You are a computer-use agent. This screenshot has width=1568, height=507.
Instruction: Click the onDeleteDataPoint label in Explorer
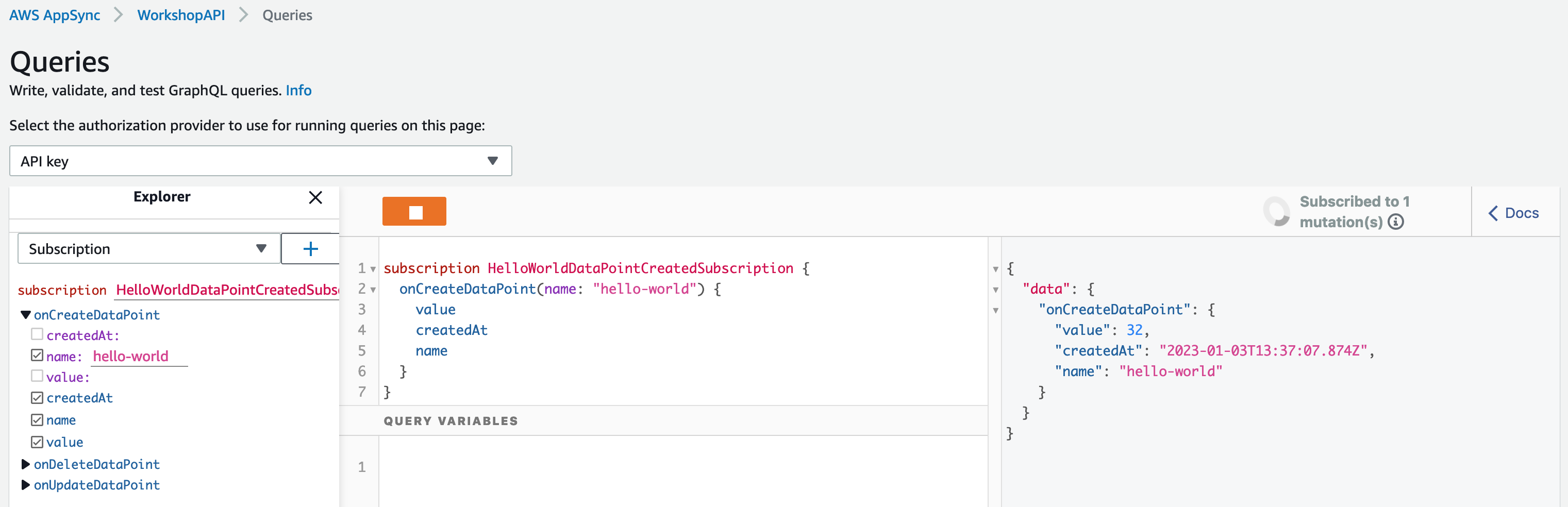pos(97,464)
